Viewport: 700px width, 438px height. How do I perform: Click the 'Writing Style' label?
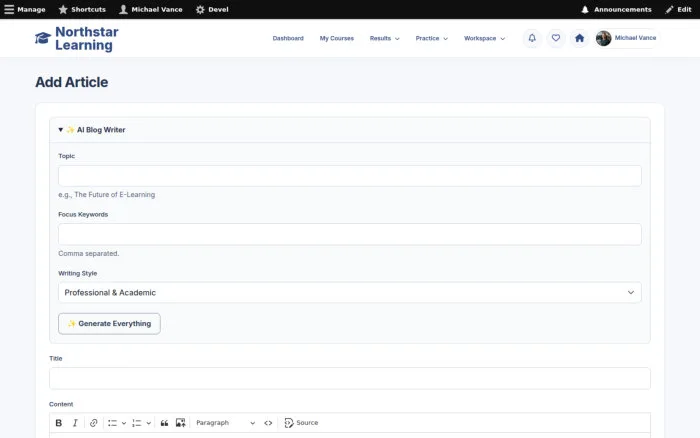[78, 273]
